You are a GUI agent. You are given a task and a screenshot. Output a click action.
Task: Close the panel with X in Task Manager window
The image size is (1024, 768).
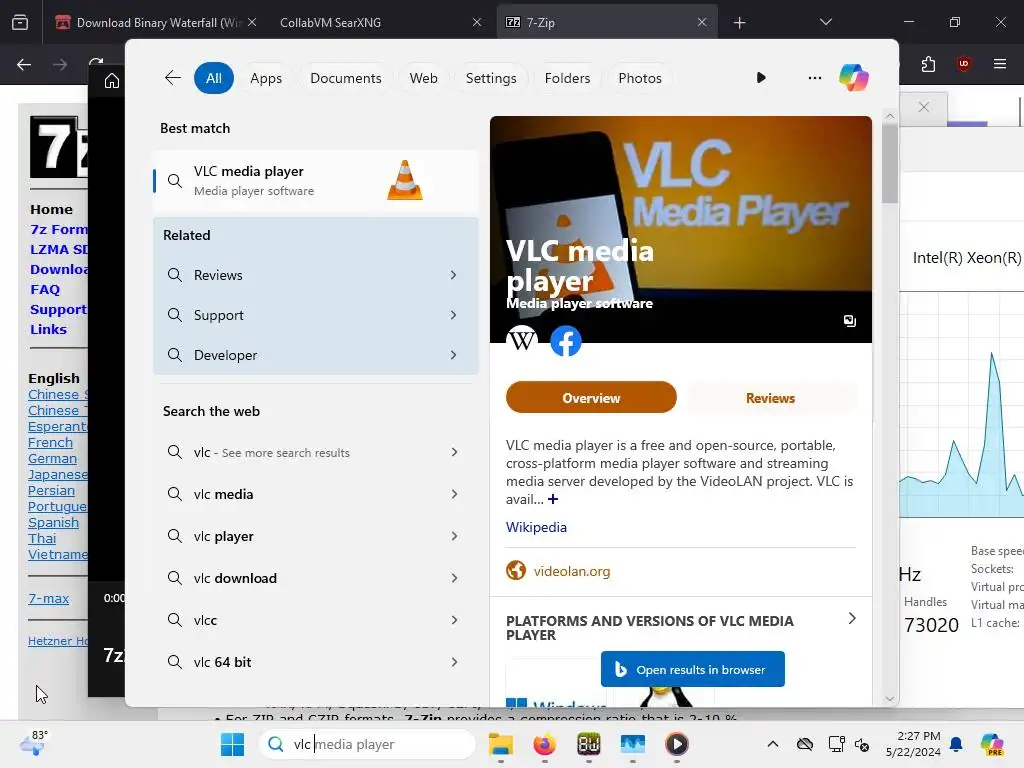(923, 106)
